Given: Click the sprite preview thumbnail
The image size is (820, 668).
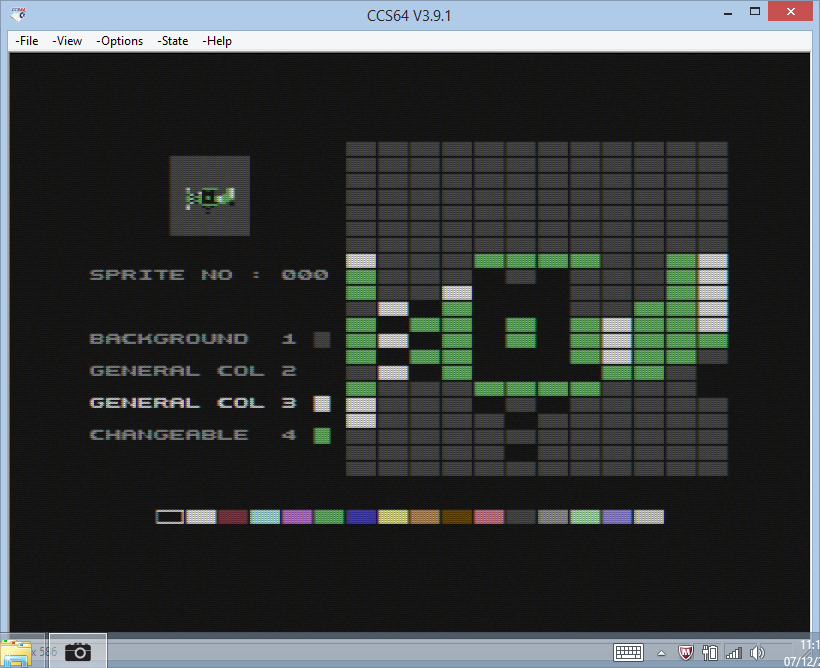Looking at the screenshot, I should click(209, 195).
